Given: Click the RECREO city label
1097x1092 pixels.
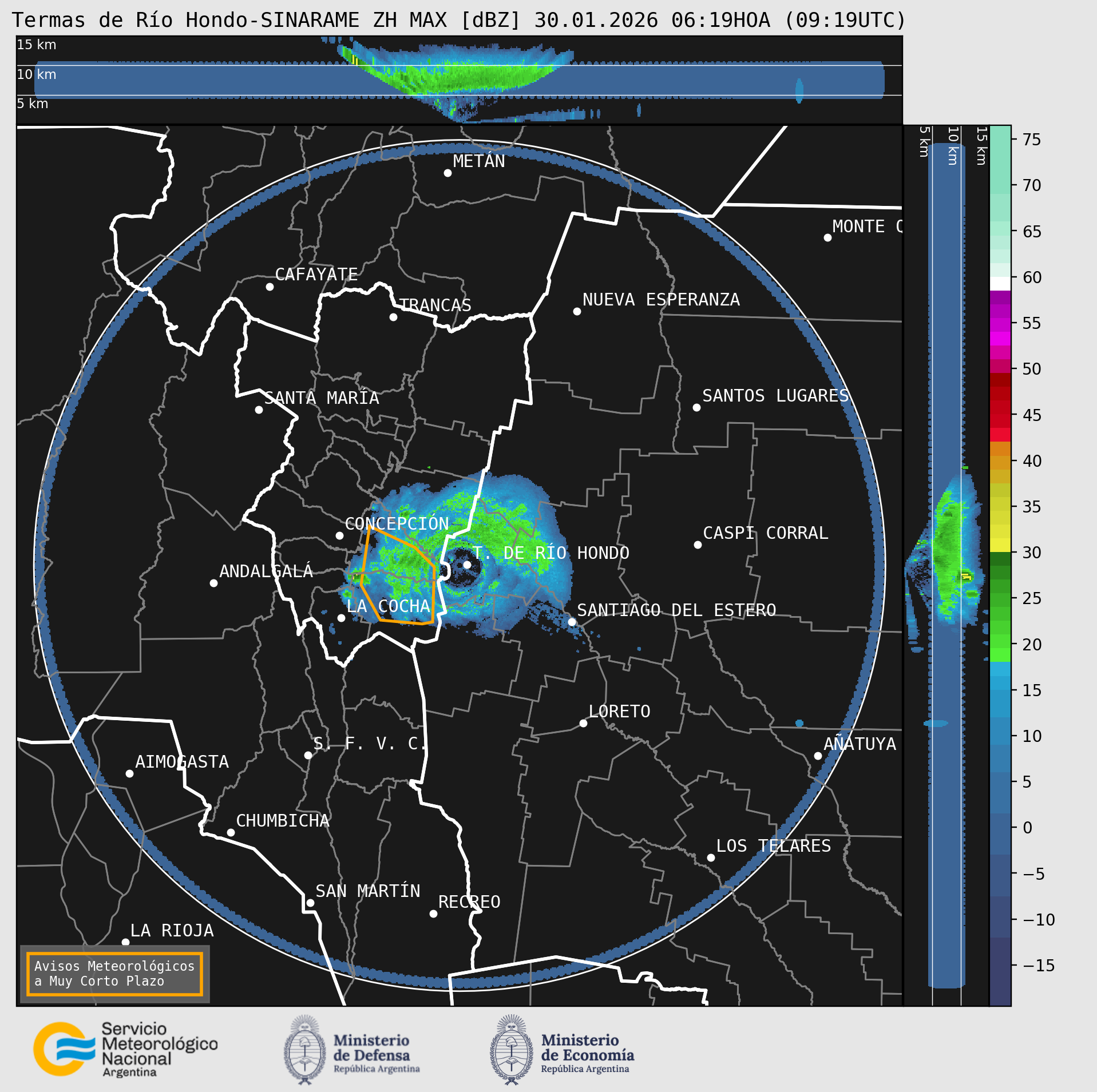Looking at the screenshot, I should point(469,902).
